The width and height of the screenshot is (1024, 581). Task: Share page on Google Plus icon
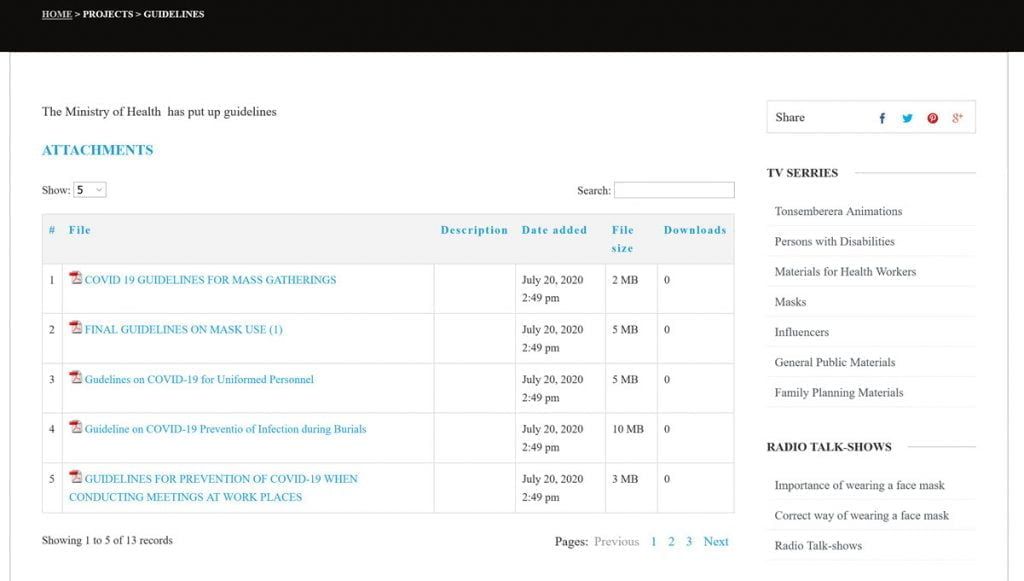coord(957,118)
